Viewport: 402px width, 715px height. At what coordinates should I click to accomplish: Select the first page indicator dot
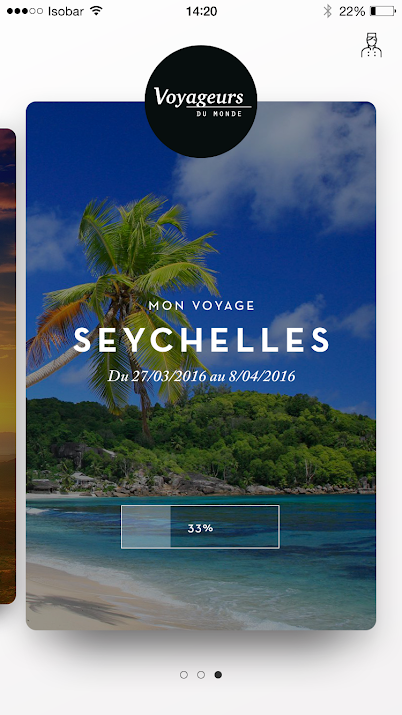point(184,674)
